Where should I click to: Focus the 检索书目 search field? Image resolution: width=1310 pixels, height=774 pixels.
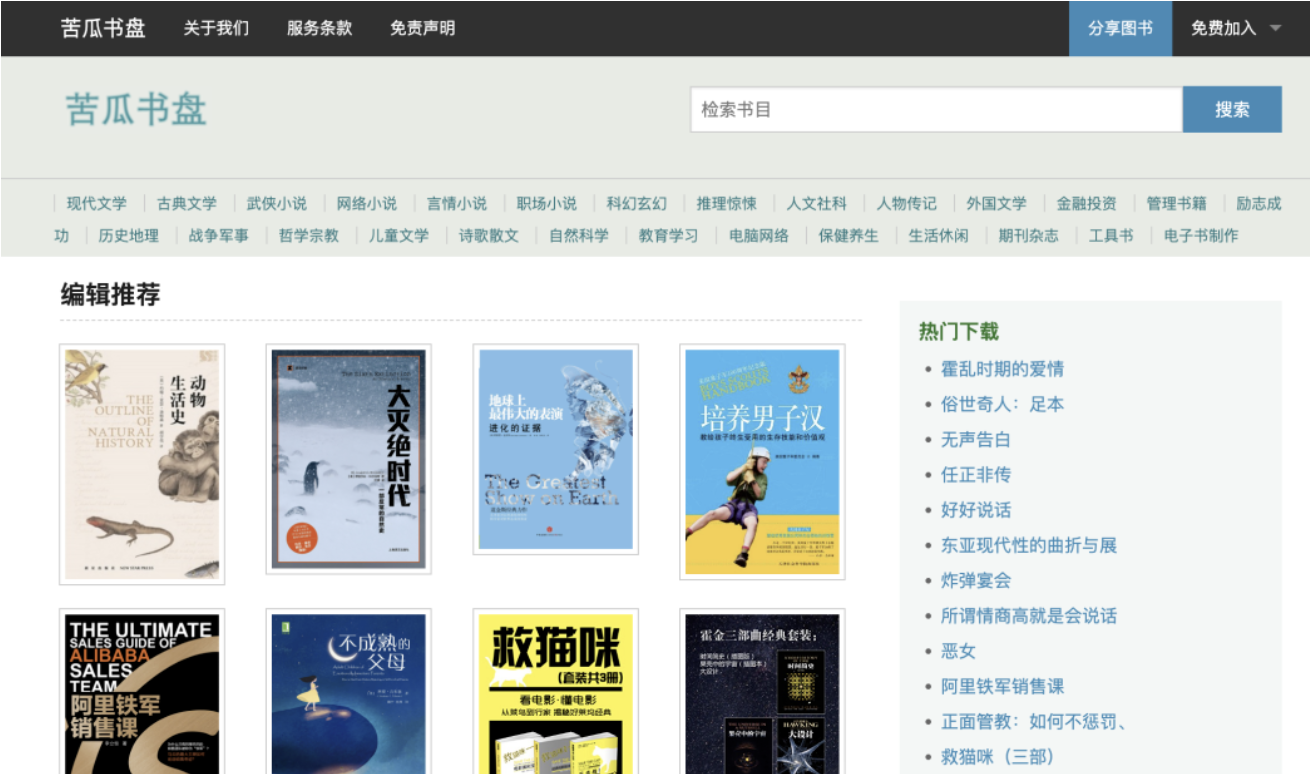click(x=936, y=109)
